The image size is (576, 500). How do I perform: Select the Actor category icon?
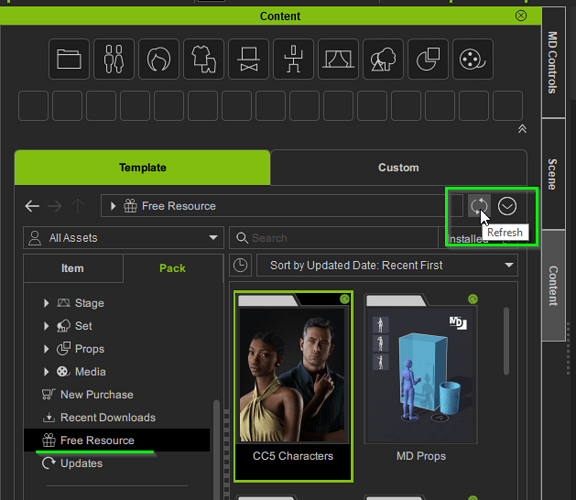pos(114,59)
